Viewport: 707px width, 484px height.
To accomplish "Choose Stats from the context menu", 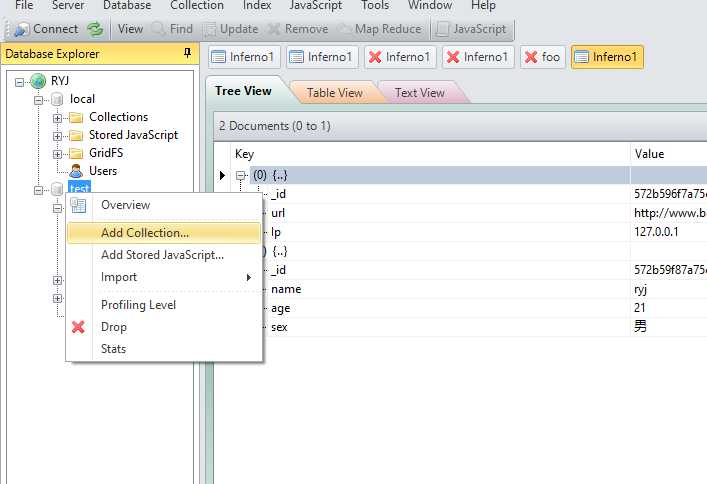I will 164,349.
